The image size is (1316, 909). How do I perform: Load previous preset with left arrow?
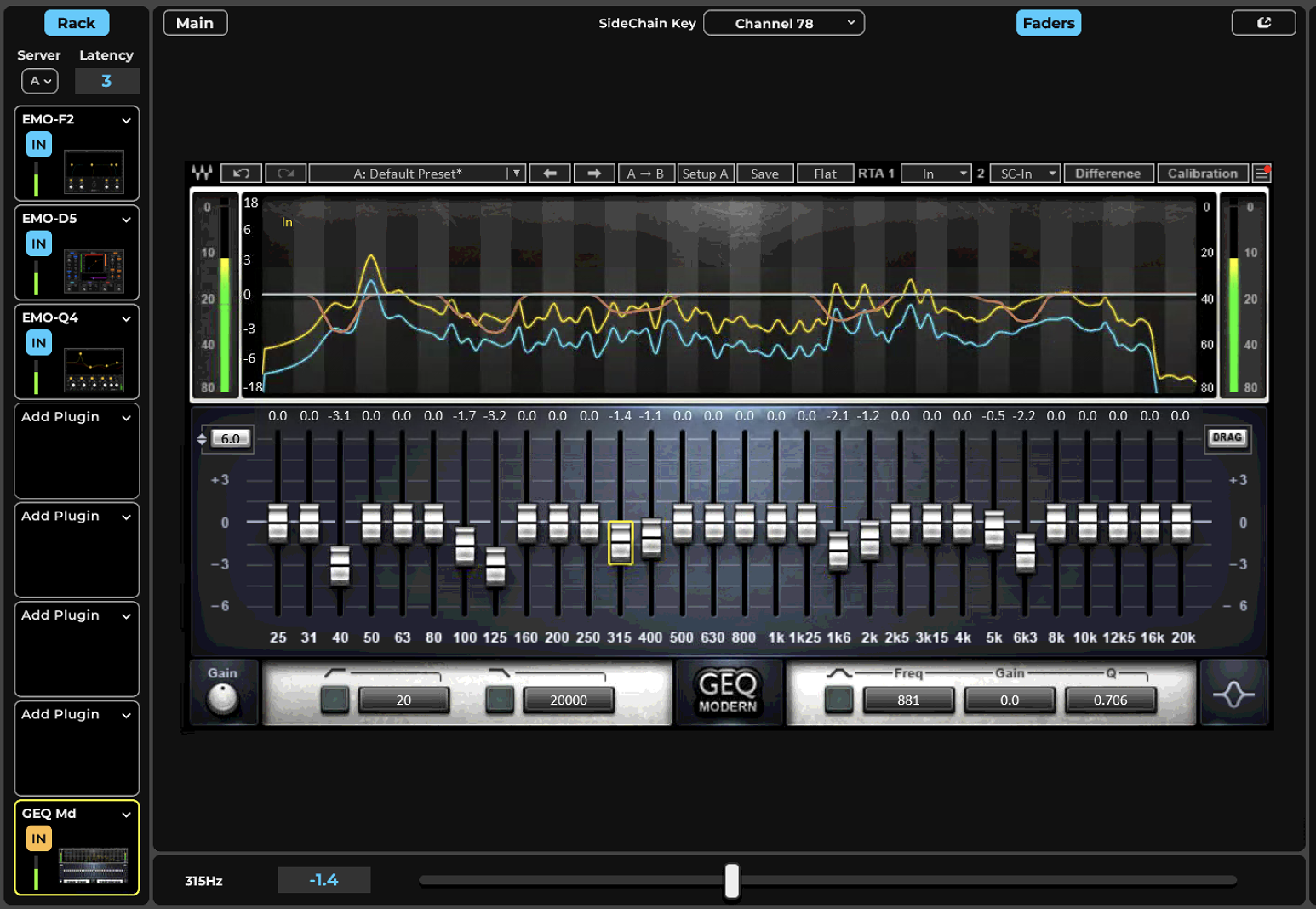point(550,174)
